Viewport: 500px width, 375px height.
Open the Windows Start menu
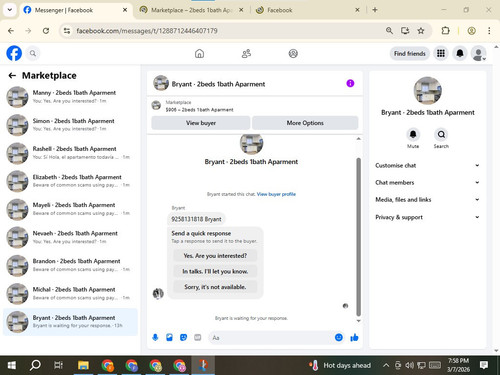click(x=12, y=365)
